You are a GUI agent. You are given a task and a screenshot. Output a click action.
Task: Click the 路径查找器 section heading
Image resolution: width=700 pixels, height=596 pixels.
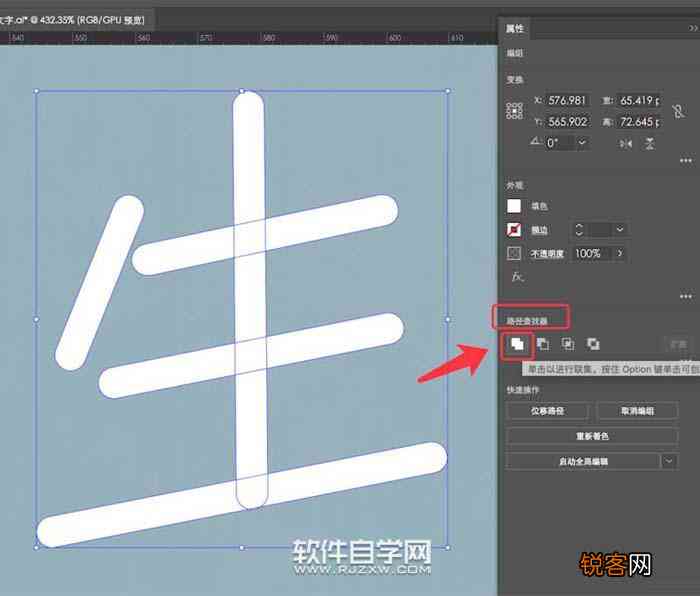[527, 321]
